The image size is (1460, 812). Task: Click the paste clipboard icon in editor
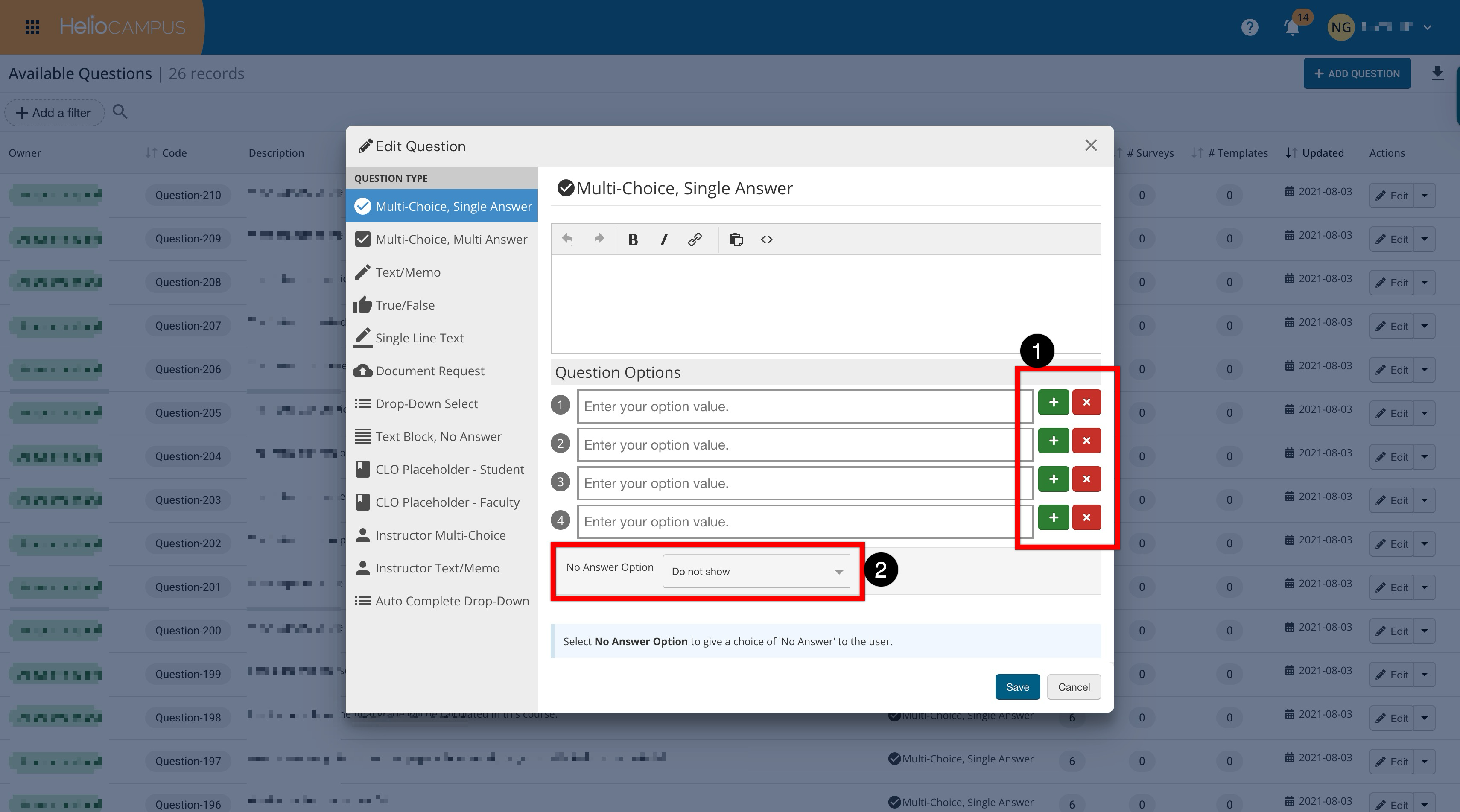tap(736, 240)
